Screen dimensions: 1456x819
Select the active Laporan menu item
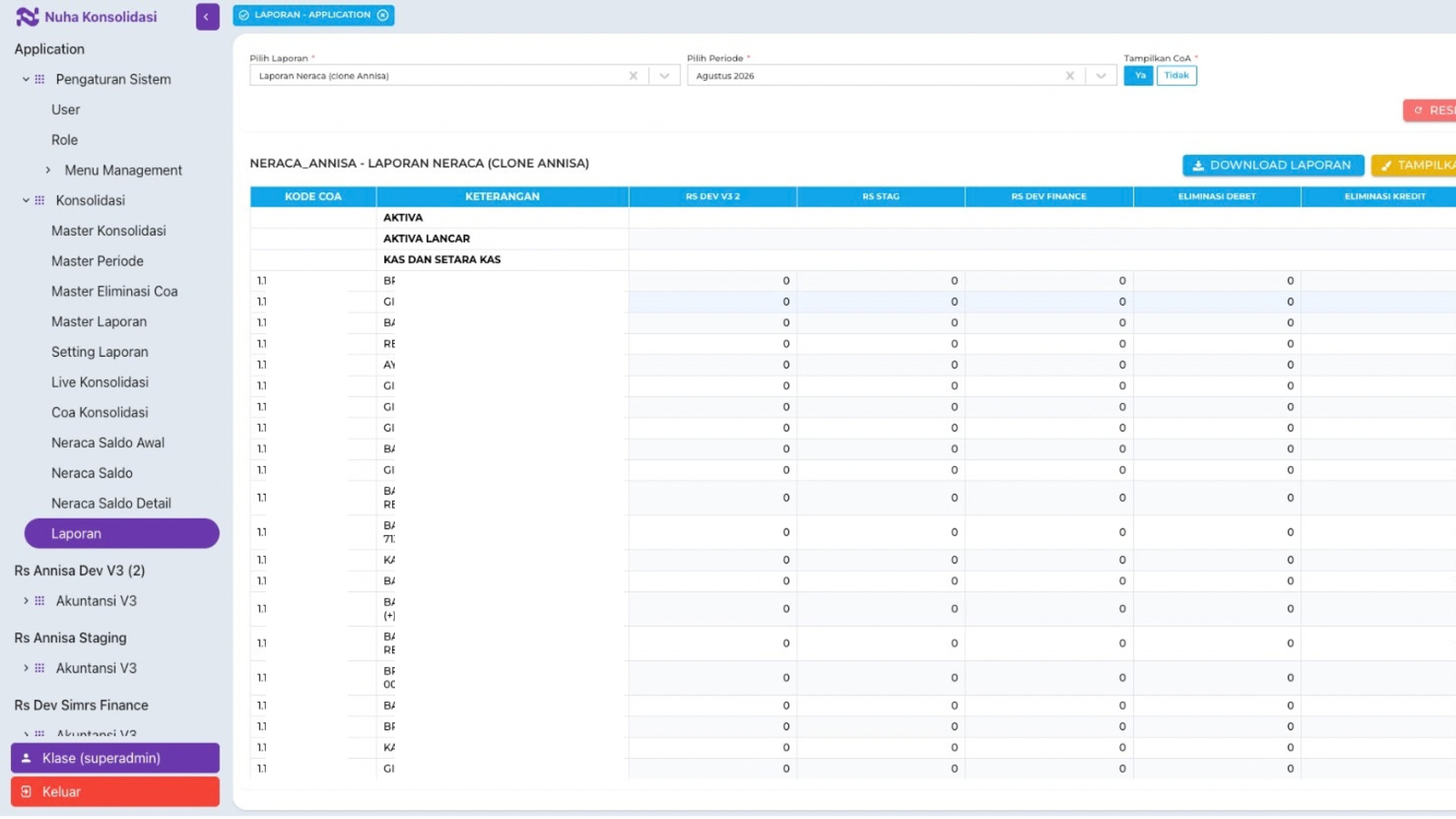tap(122, 534)
